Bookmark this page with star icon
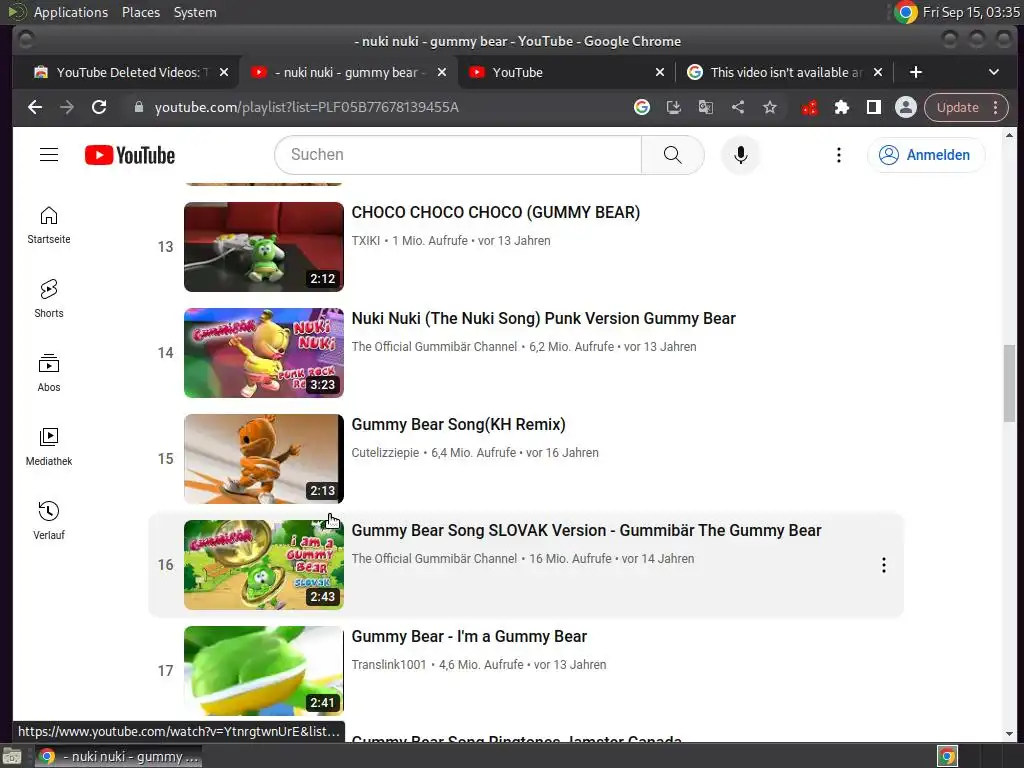Viewport: 1024px width, 768px height. coord(770,107)
